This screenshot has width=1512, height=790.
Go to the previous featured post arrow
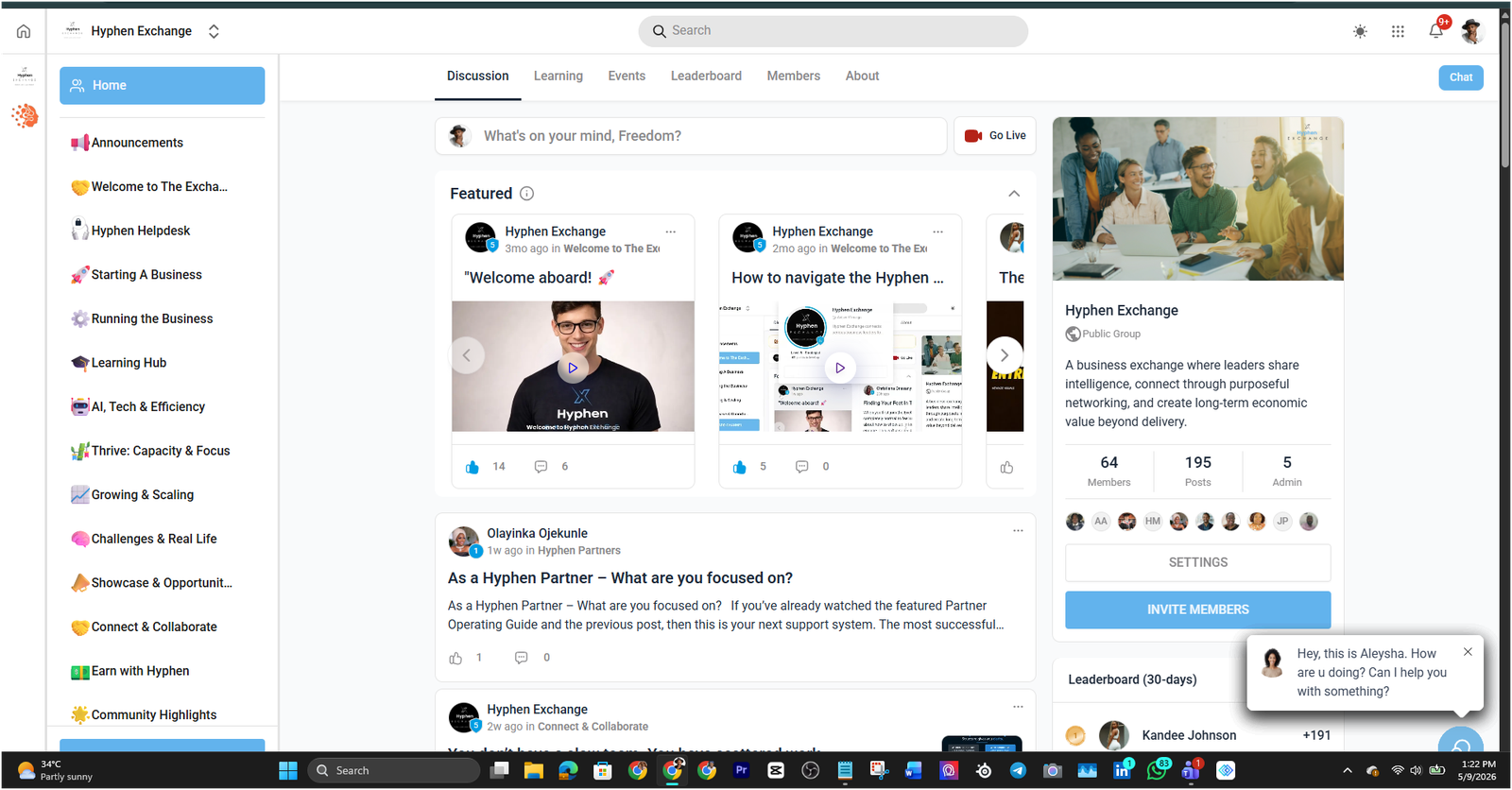coord(466,355)
